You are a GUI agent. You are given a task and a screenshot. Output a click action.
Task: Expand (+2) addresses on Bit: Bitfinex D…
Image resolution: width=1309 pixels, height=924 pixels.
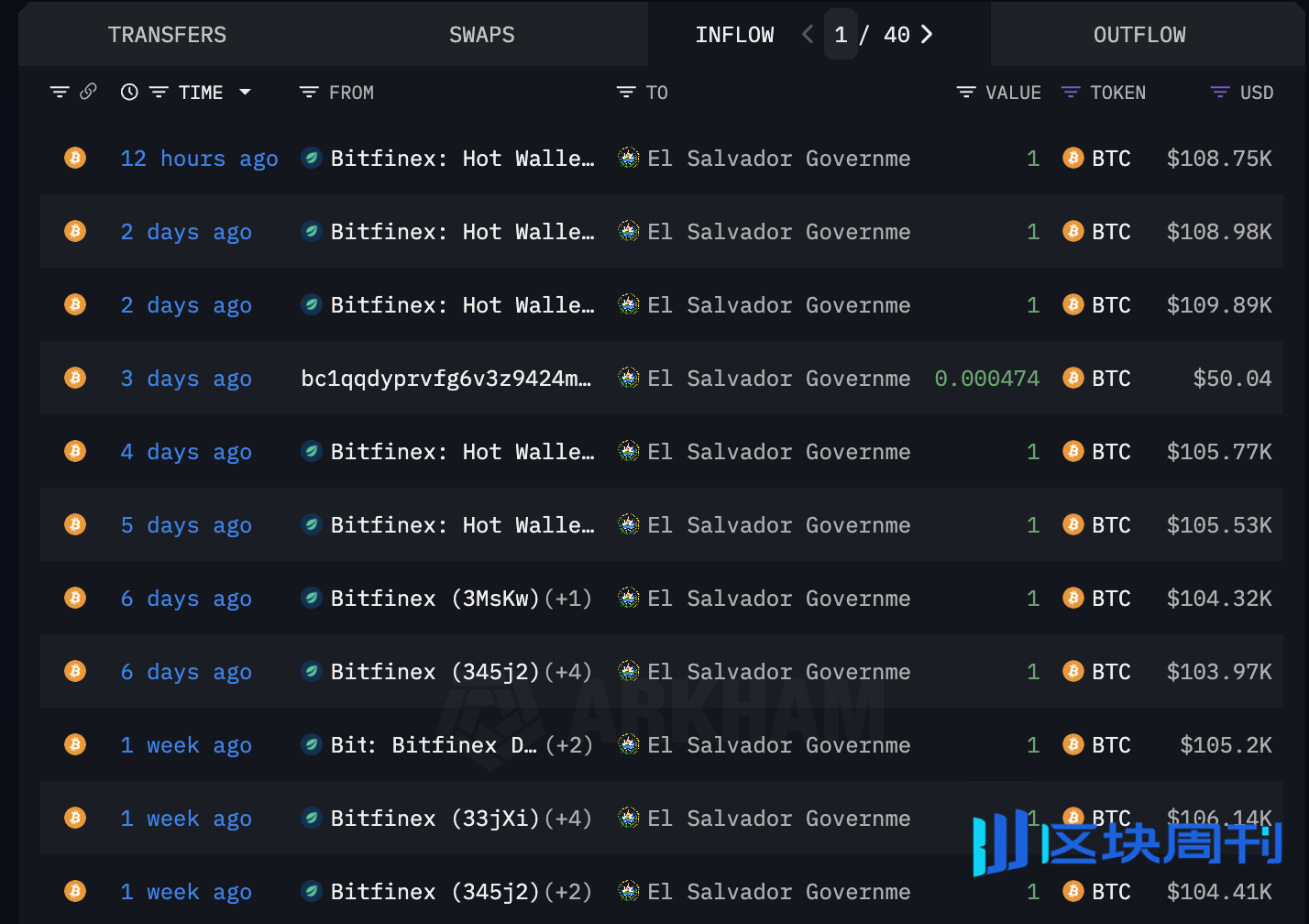click(x=568, y=745)
